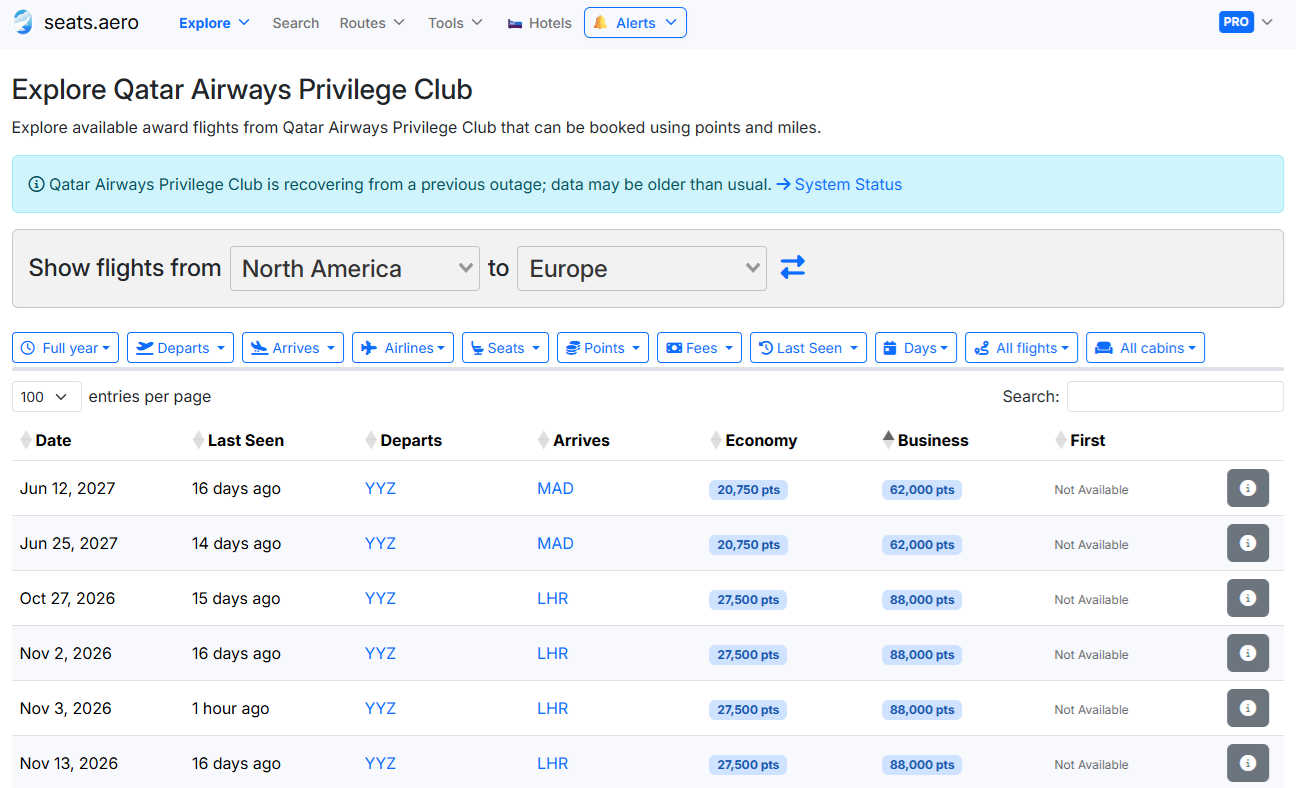Click 27,500 pts economy for Oct 27, 2026
The image size is (1296, 788).
tap(748, 600)
